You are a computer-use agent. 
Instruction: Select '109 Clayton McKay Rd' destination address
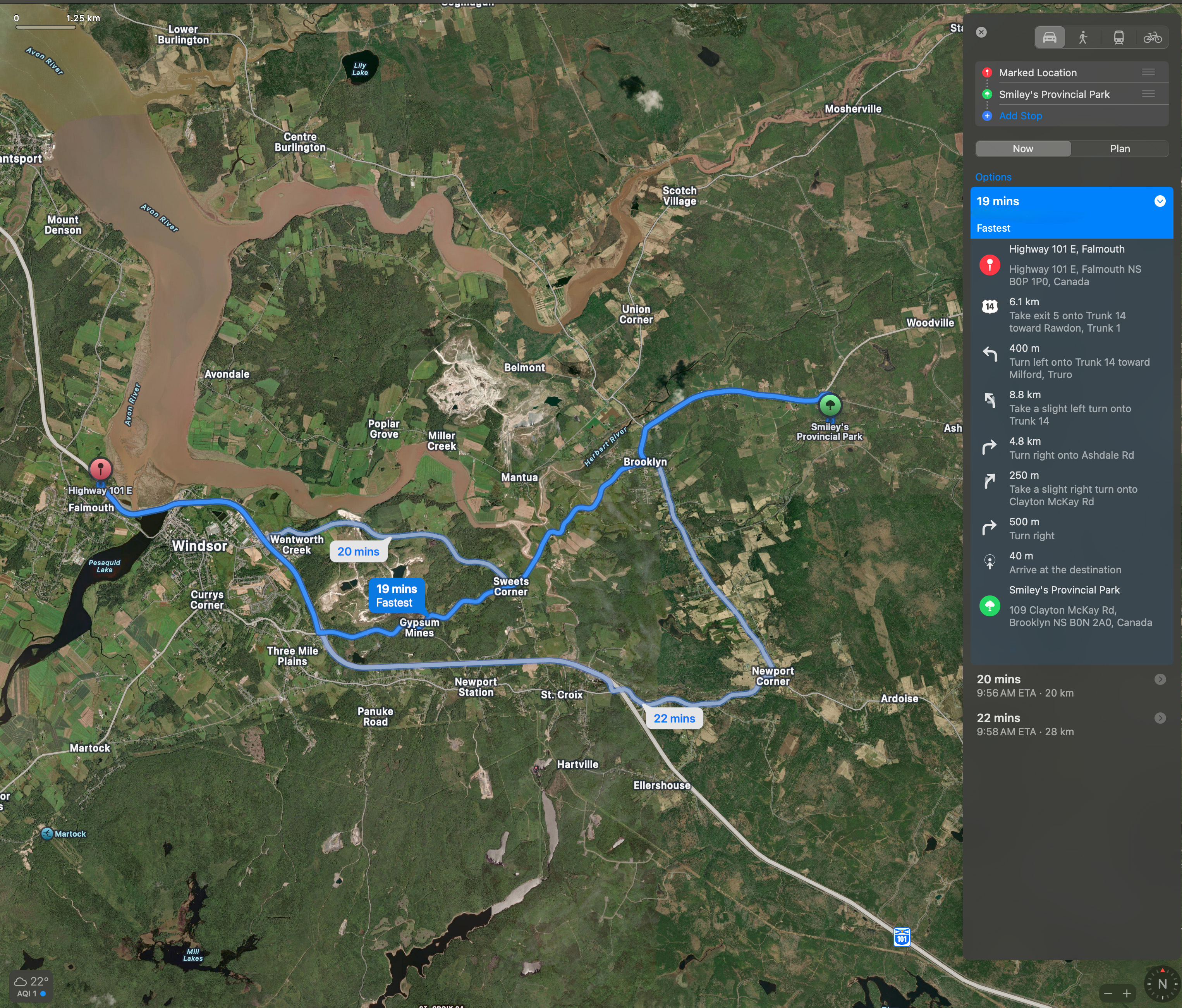pos(1080,616)
